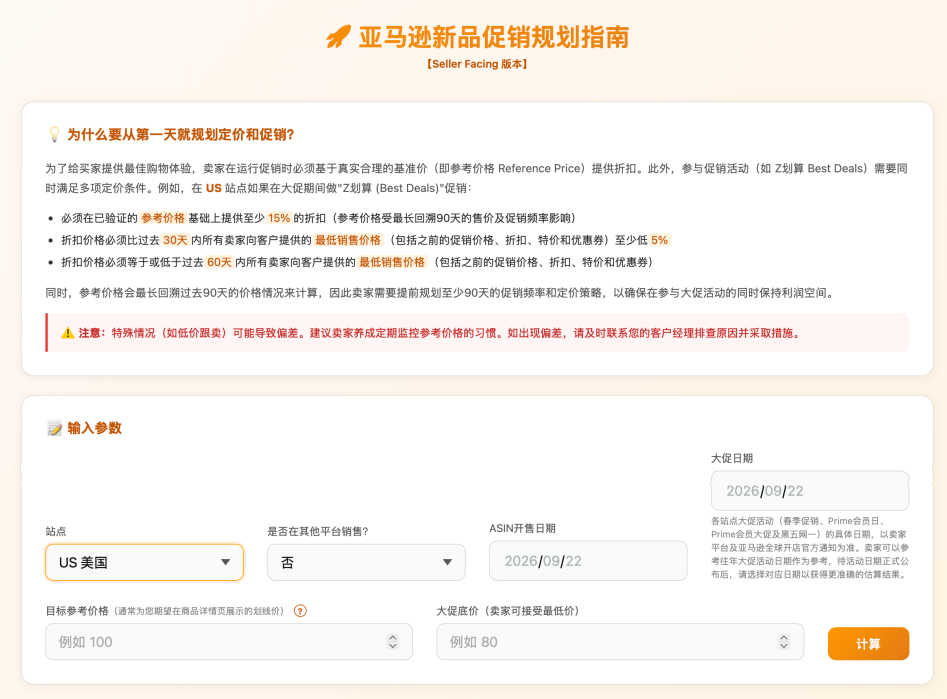Screen dimensions: 947x699
Task: Open the question mark help for 目标参考价格
Action: (x=300, y=611)
